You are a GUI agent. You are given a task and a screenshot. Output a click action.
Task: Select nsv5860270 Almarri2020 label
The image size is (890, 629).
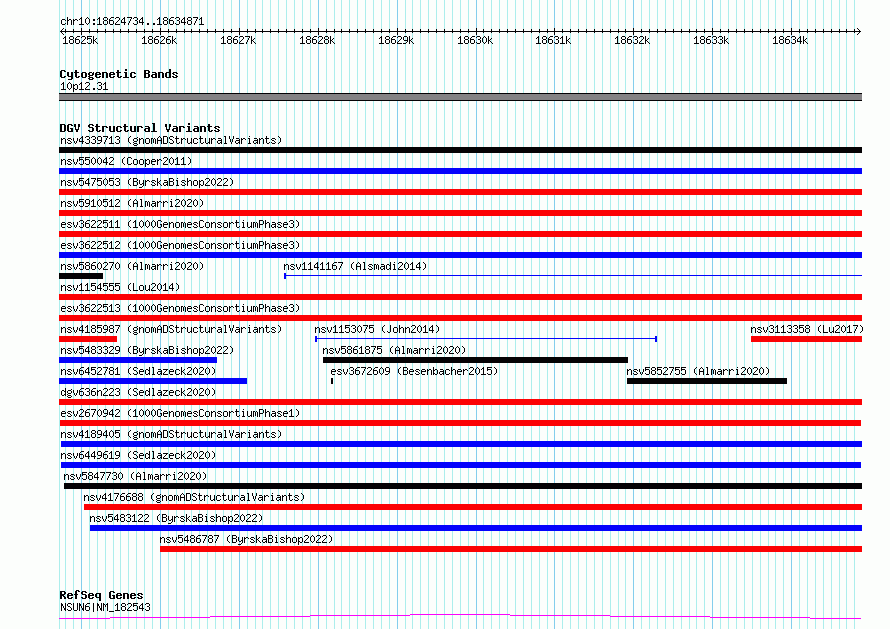pos(132,266)
